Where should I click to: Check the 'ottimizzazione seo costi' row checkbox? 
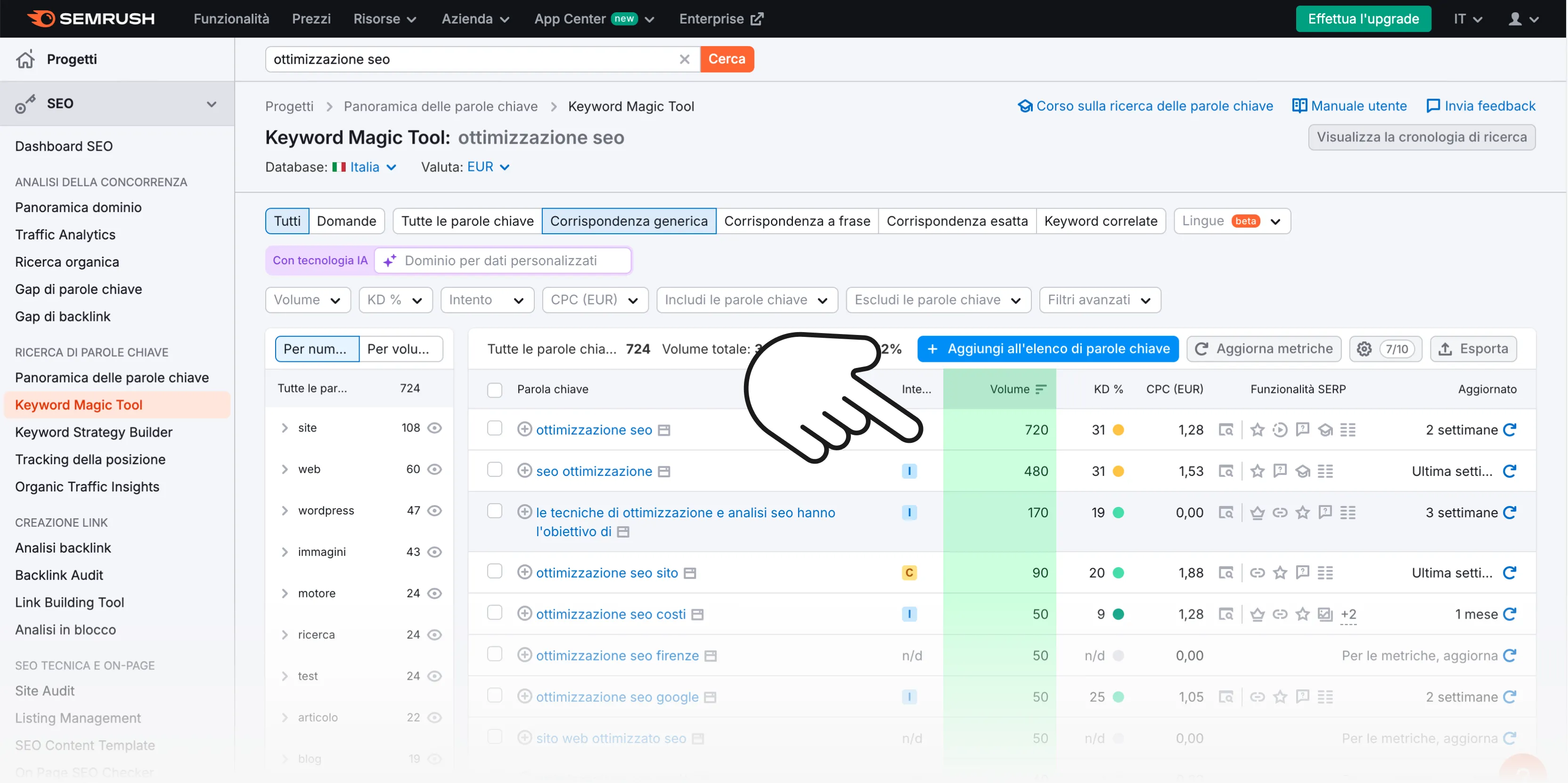pos(495,613)
